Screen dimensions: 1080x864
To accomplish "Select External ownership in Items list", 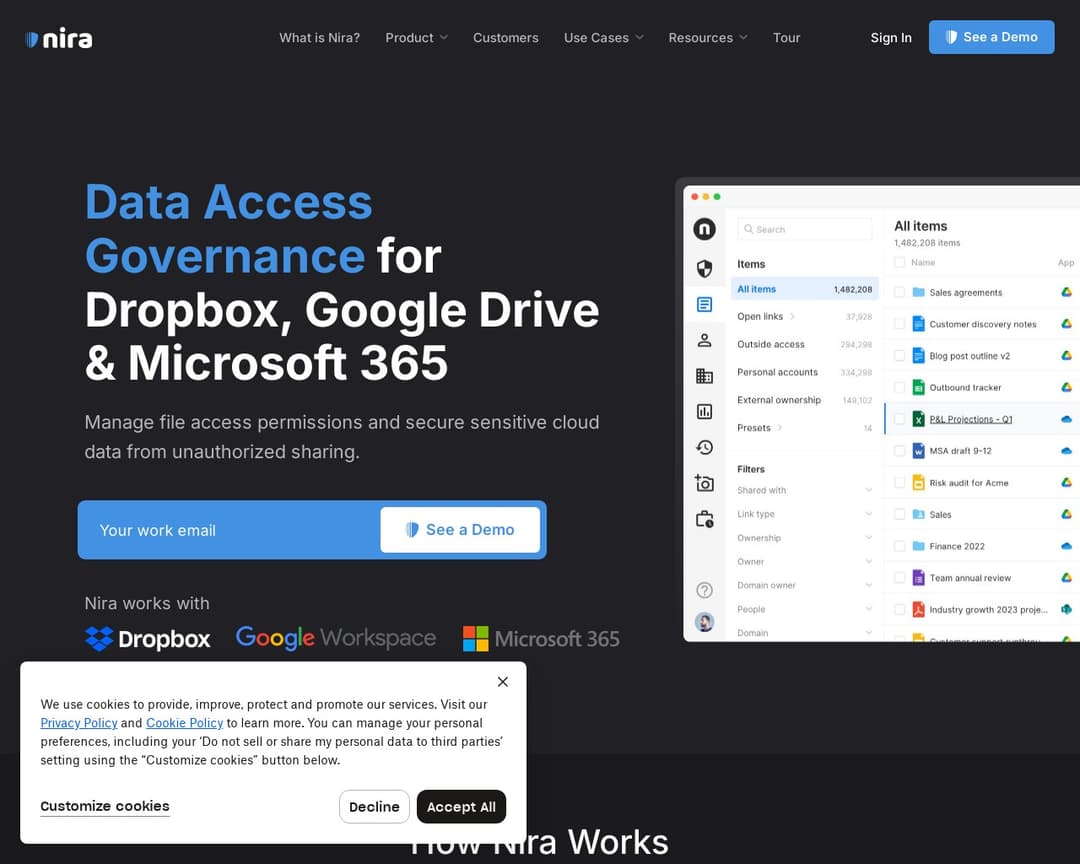I will (804, 400).
